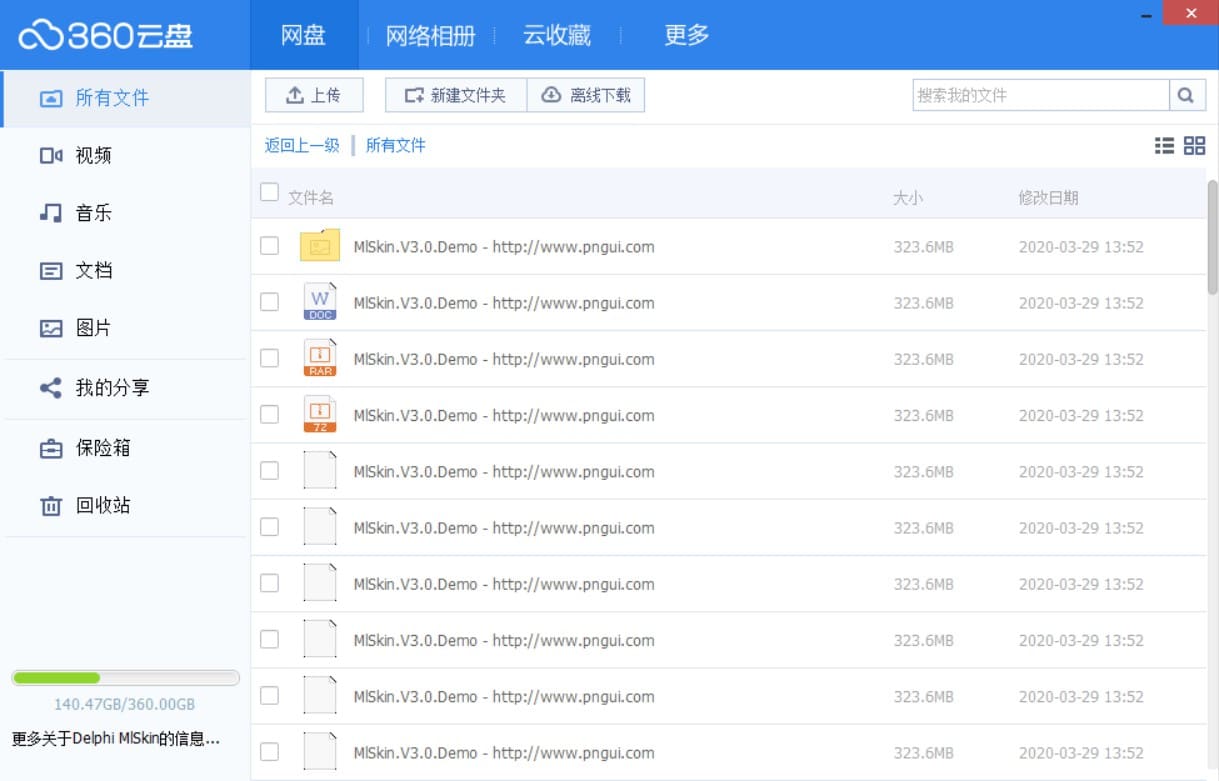Click the magnifier search icon
Viewport: 1219px width, 781px height.
(x=1185, y=95)
